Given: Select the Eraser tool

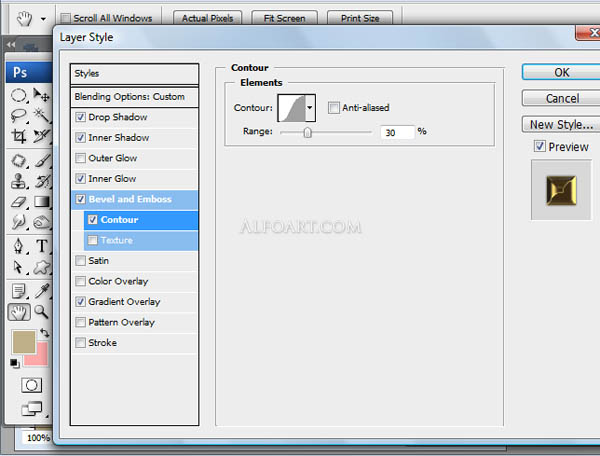Looking at the screenshot, I should click(x=18, y=202).
